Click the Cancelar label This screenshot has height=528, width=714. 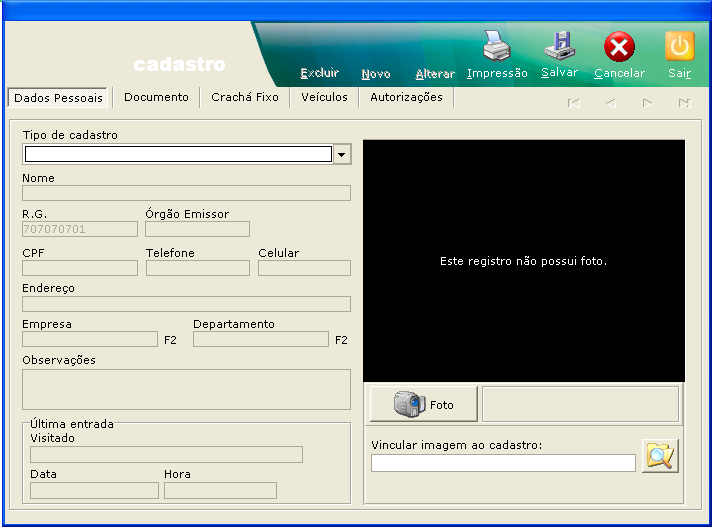619,73
